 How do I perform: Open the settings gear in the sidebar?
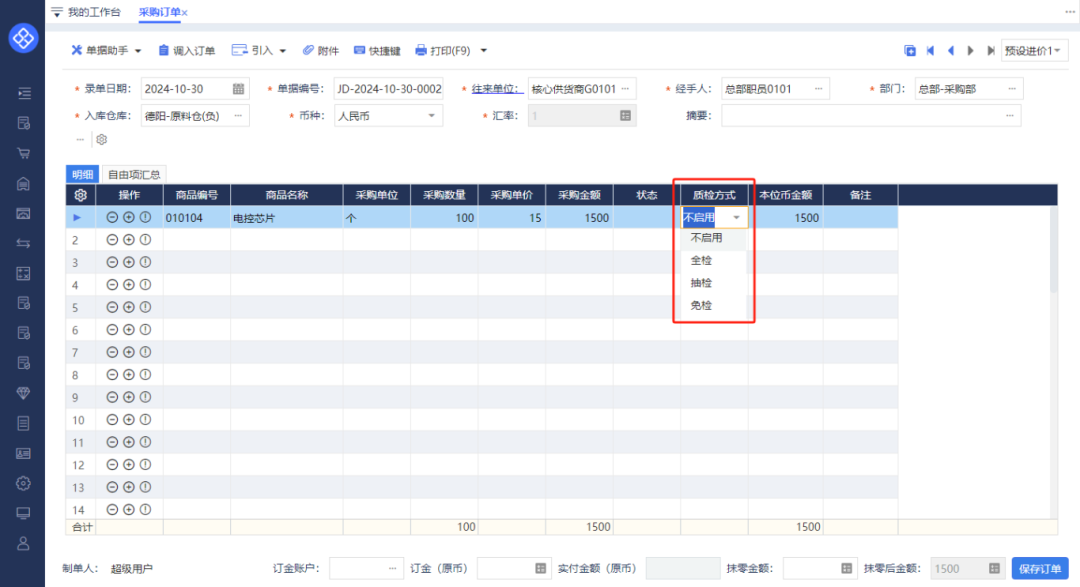(23, 483)
